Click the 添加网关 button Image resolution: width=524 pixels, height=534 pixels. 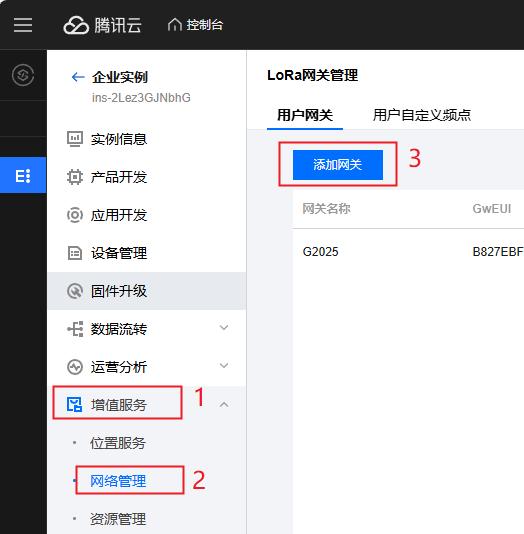(x=338, y=165)
